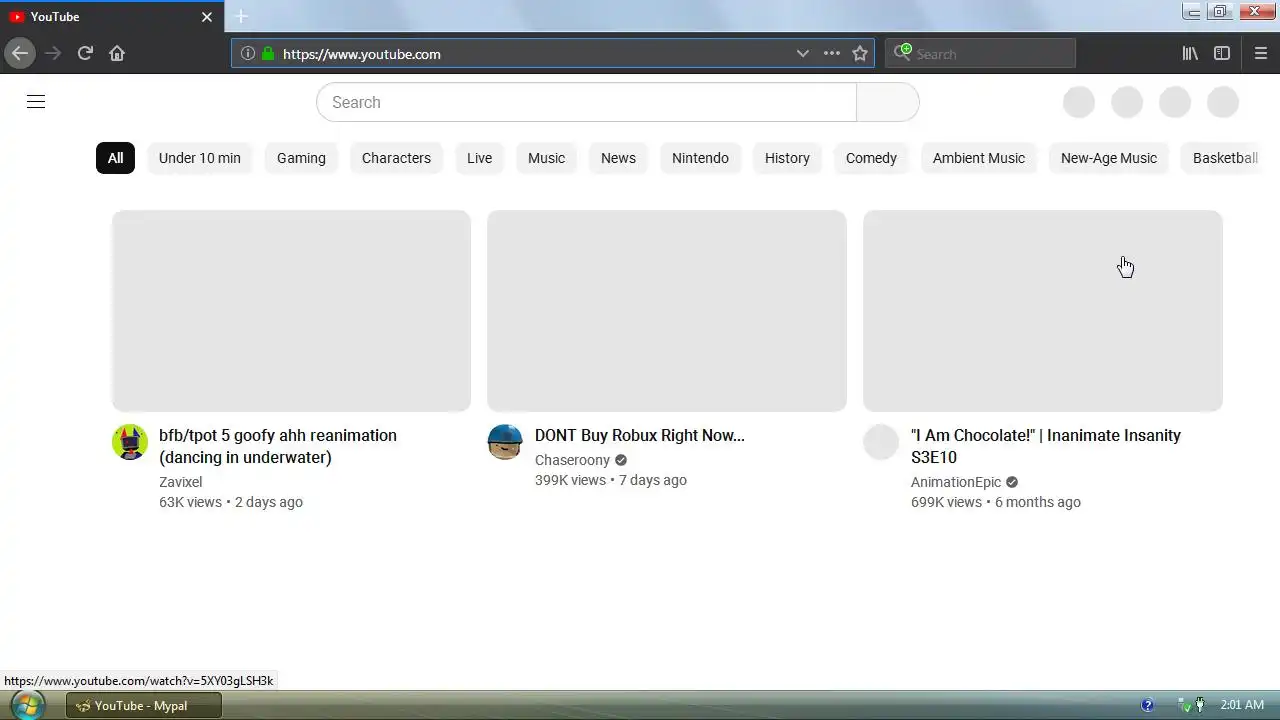The image size is (1280, 720).
Task: Click Zavixel's channel avatar icon
Action: click(130, 442)
